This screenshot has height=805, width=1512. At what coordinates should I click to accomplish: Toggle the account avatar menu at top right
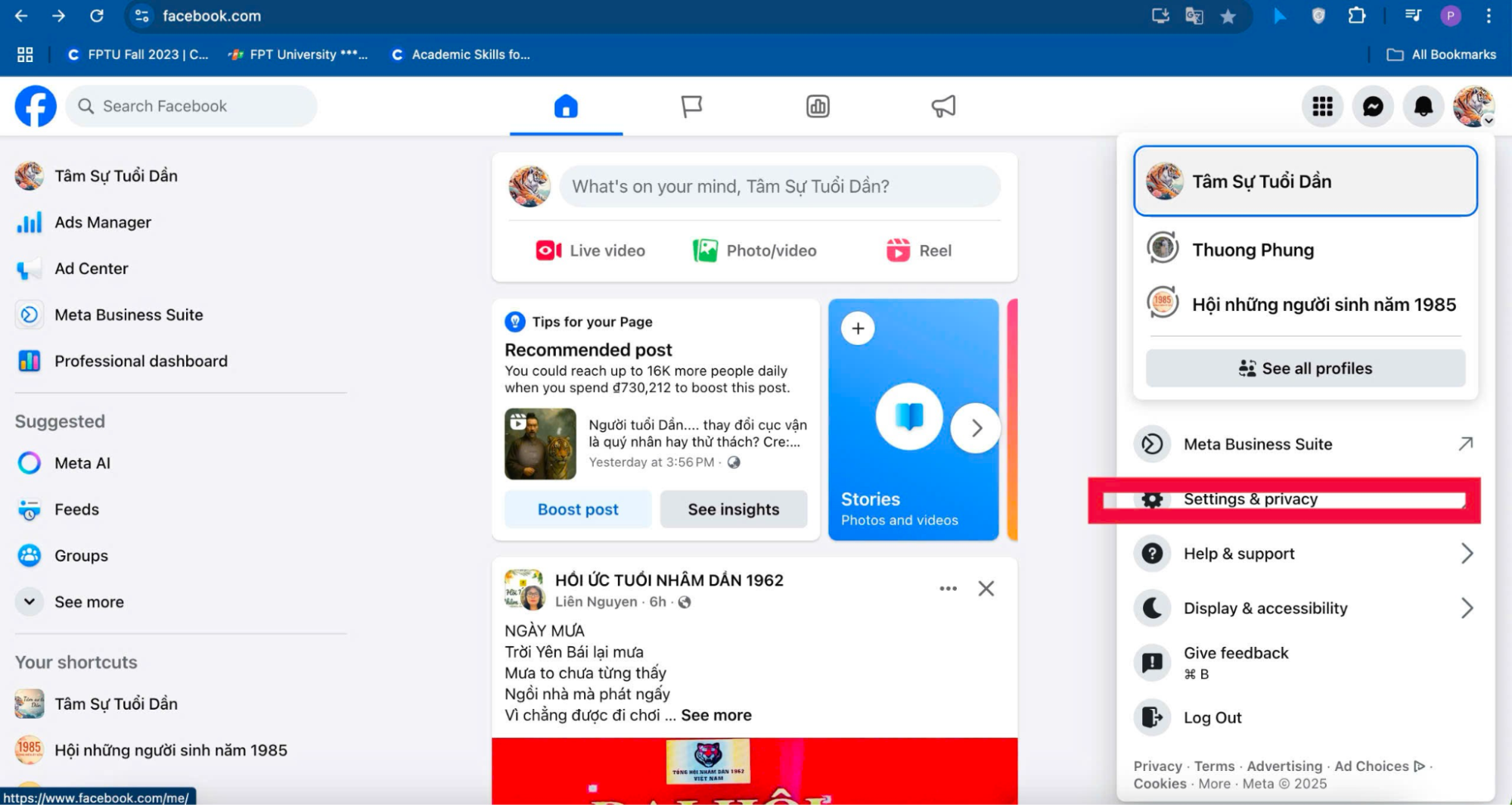1473,107
